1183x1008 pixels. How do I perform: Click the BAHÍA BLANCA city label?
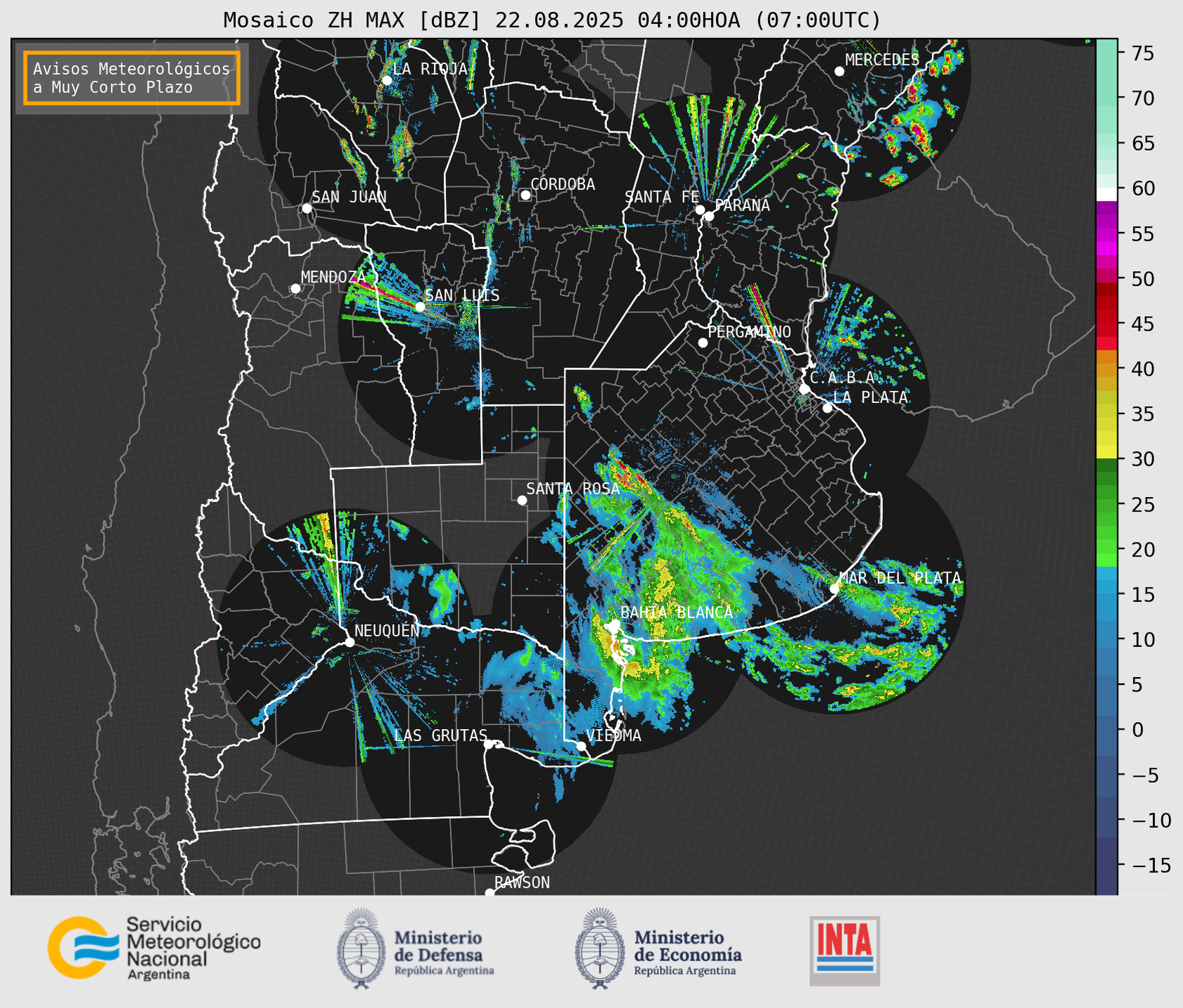pos(677,613)
